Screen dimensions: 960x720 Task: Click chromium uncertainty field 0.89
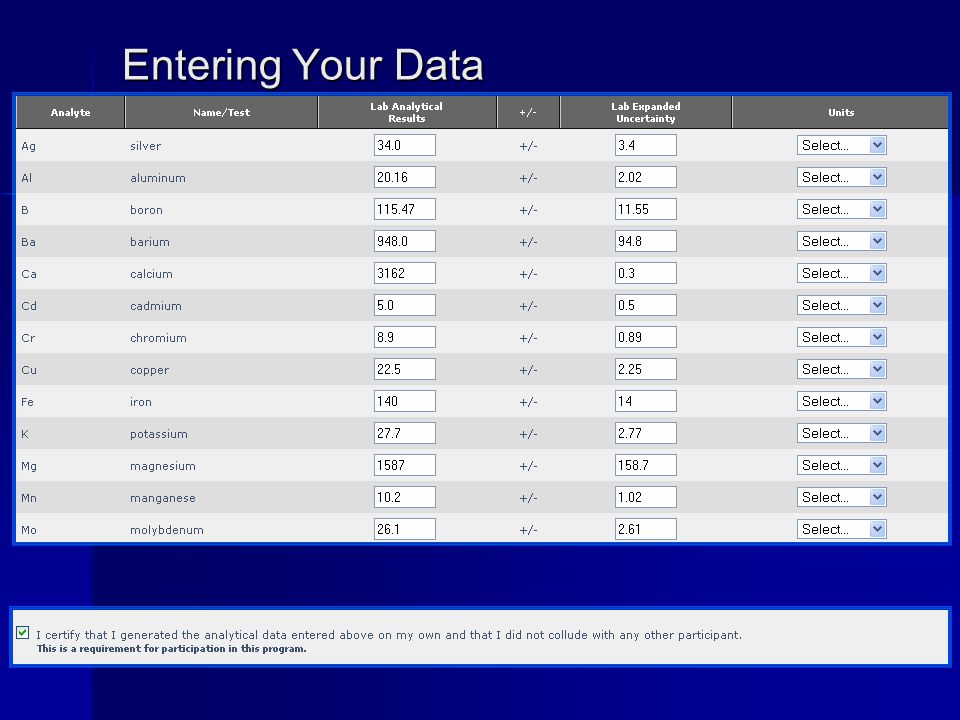click(646, 337)
